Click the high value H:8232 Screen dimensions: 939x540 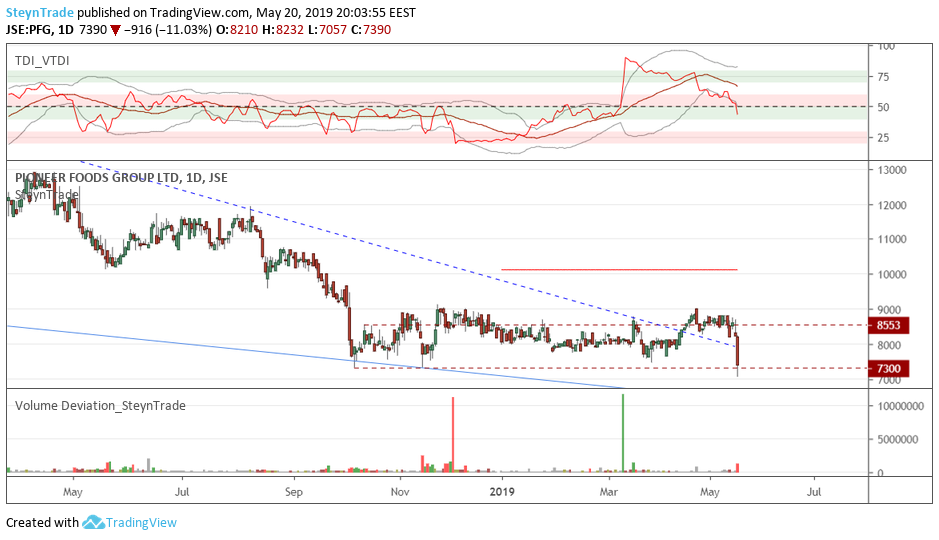283,30
